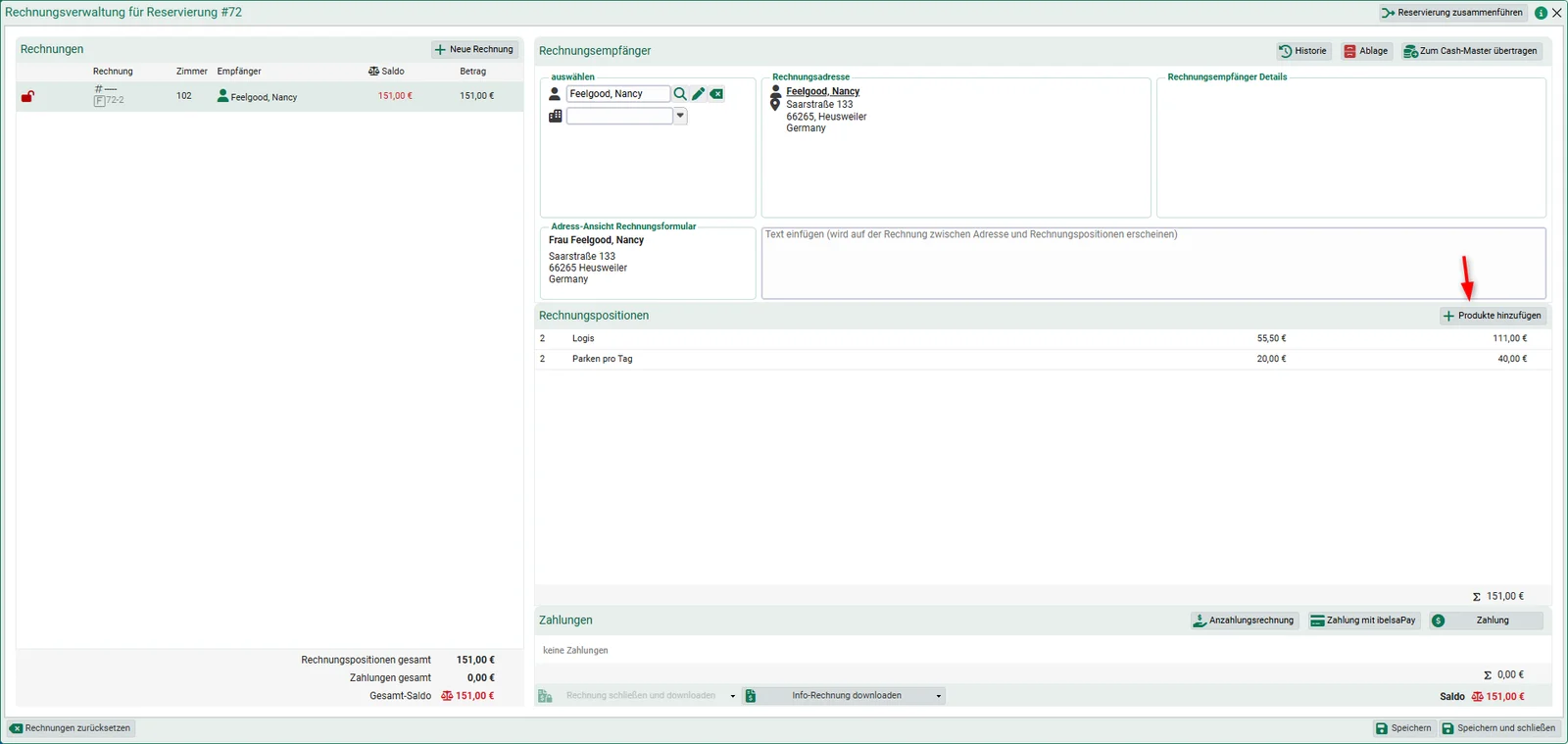The width and height of the screenshot is (1568, 744).
Task: Click the 55,50 € unit price
Action: (1271, 338)
